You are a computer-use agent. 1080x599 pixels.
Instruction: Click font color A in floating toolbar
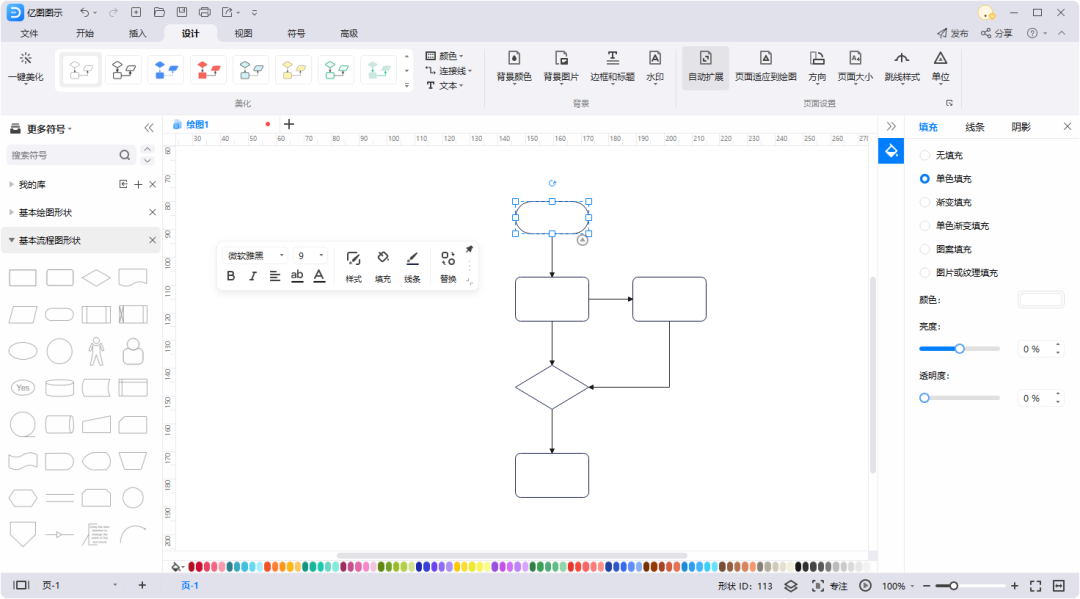319,276
